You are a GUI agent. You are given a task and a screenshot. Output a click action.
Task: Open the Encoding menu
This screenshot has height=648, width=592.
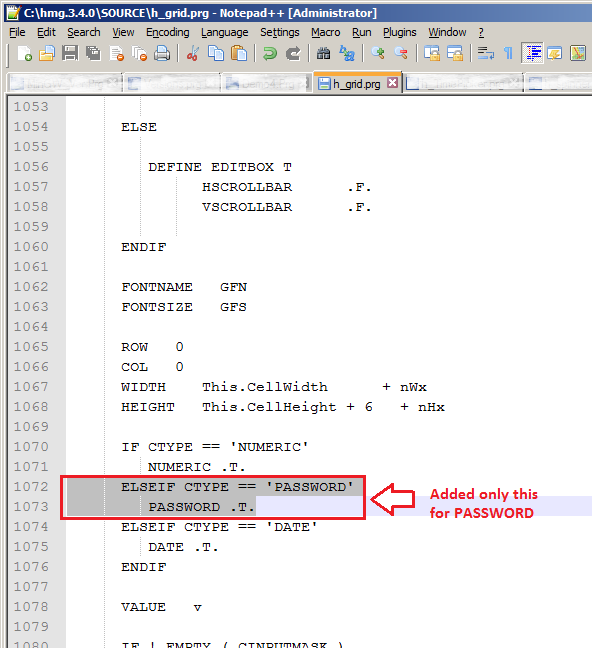tap(167, 32)
